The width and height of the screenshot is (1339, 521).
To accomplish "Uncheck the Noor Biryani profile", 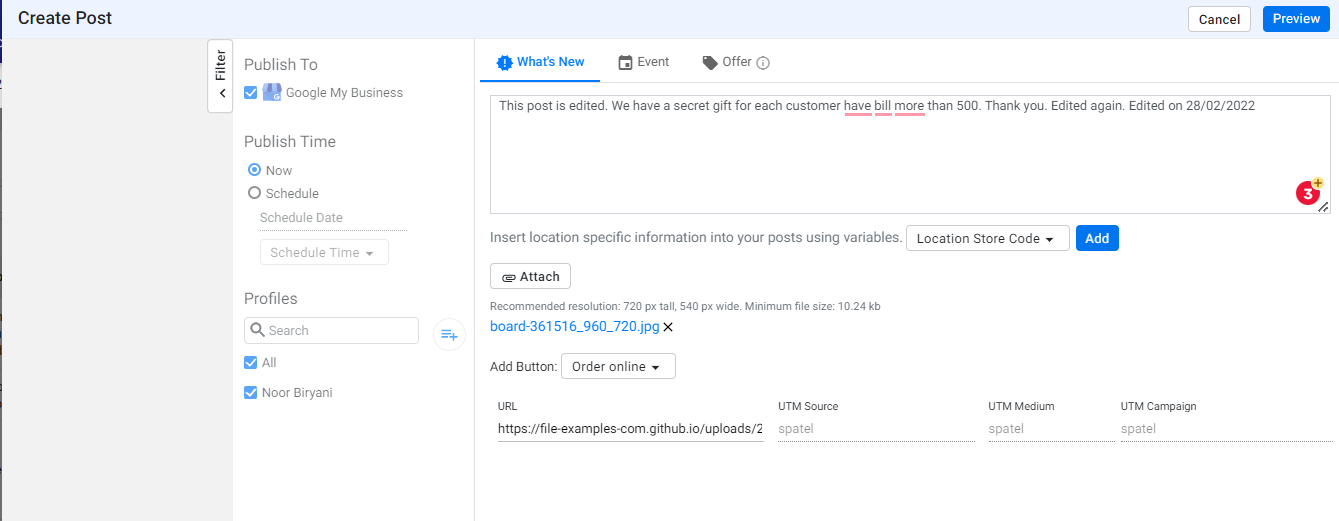I will click(x=251, y=392).
